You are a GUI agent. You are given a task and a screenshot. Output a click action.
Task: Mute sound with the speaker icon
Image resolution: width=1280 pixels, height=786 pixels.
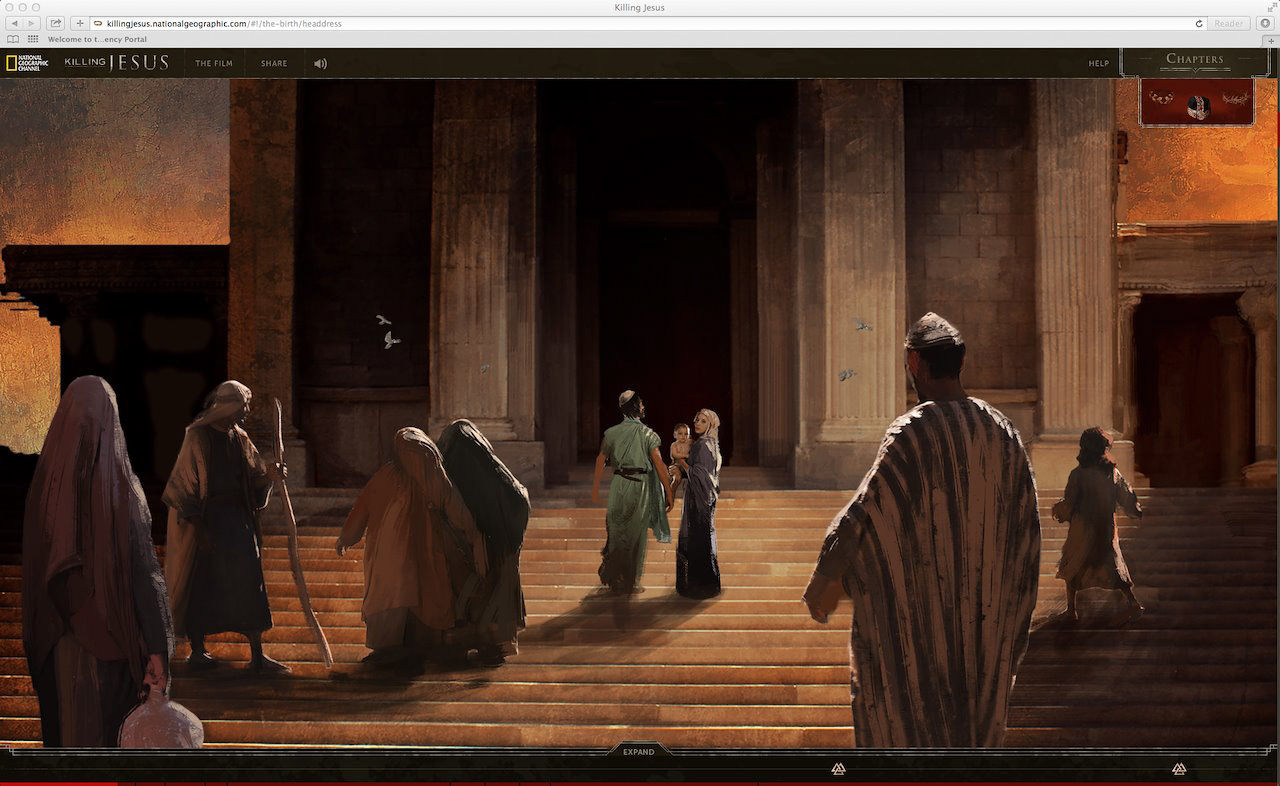pyautogui.click(x=320, y=63)
